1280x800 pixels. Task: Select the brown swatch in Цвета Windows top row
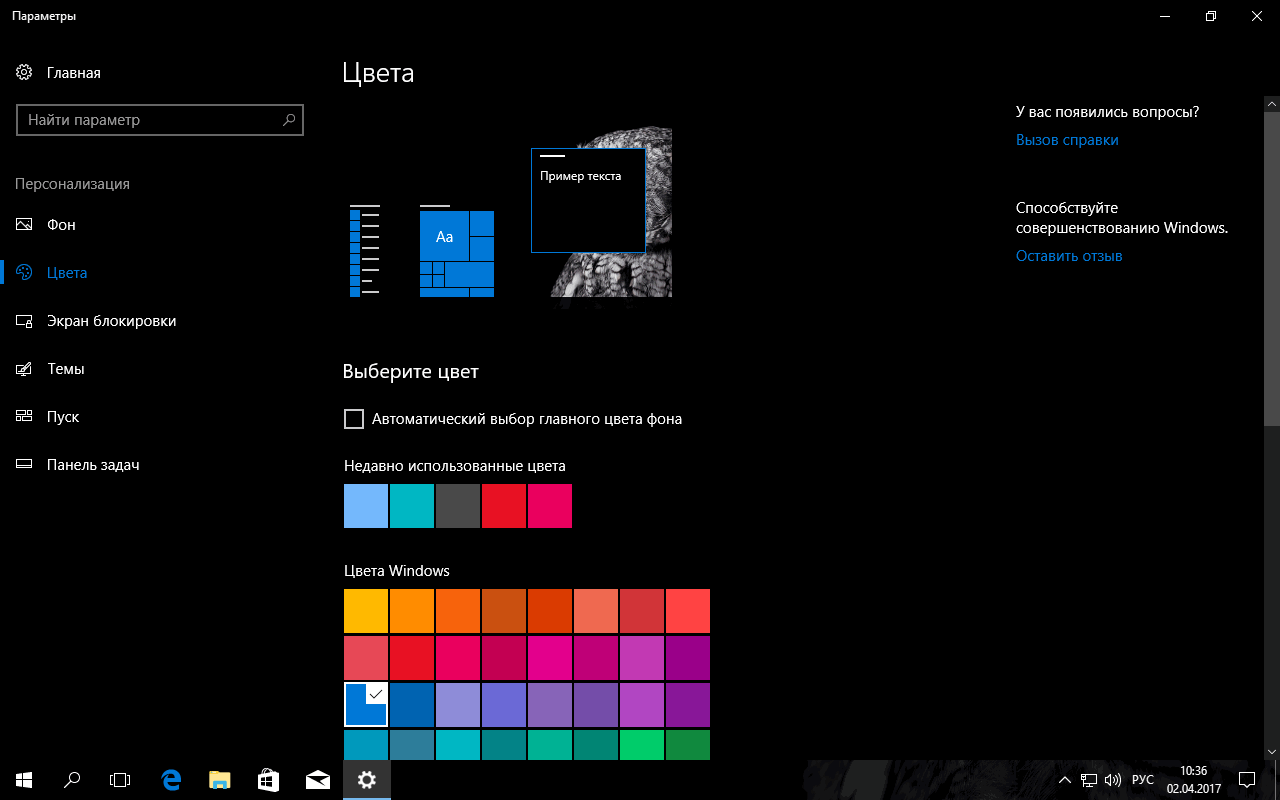click(504, 611)
